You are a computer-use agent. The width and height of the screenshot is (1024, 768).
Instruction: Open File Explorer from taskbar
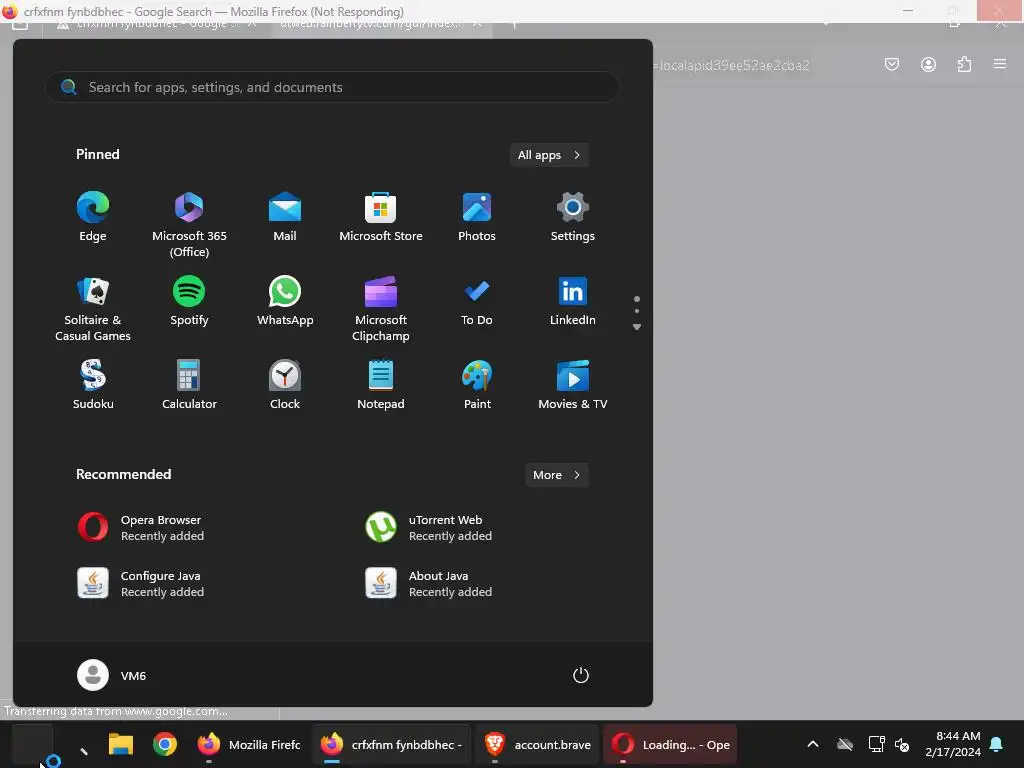(121, 744)
